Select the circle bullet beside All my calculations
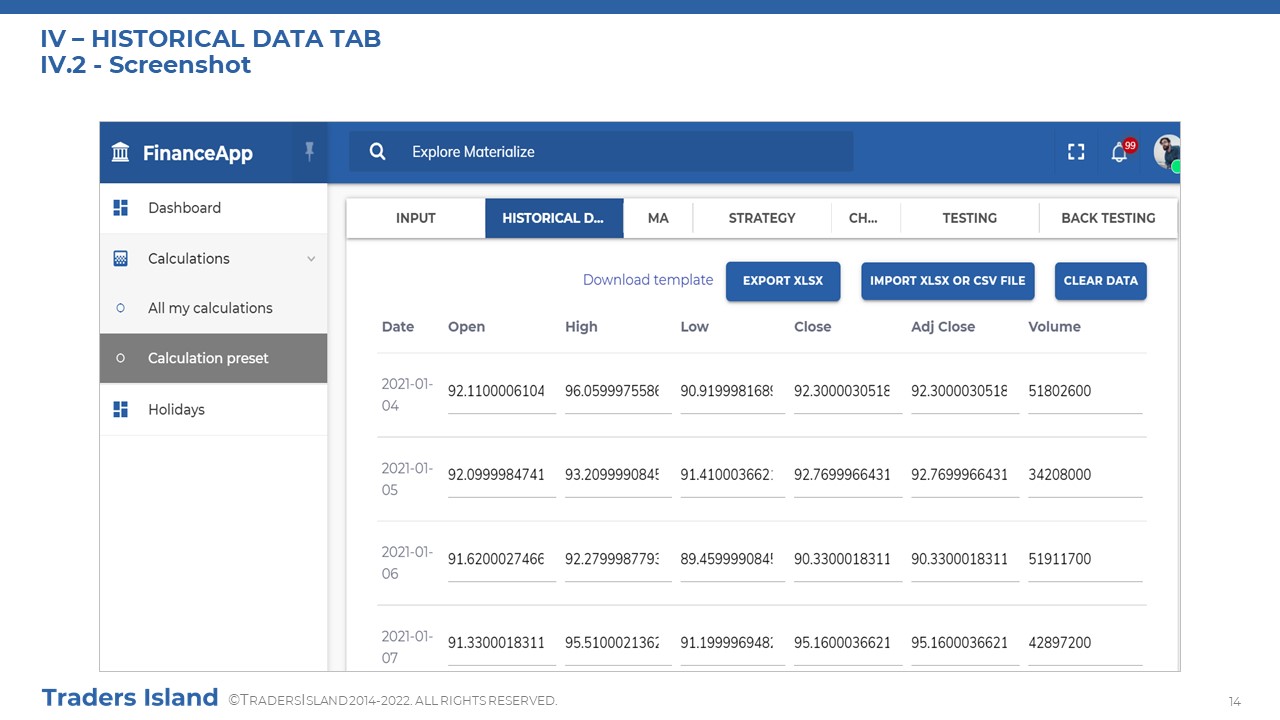1280x720 pixels. click(x=121, y=308)
